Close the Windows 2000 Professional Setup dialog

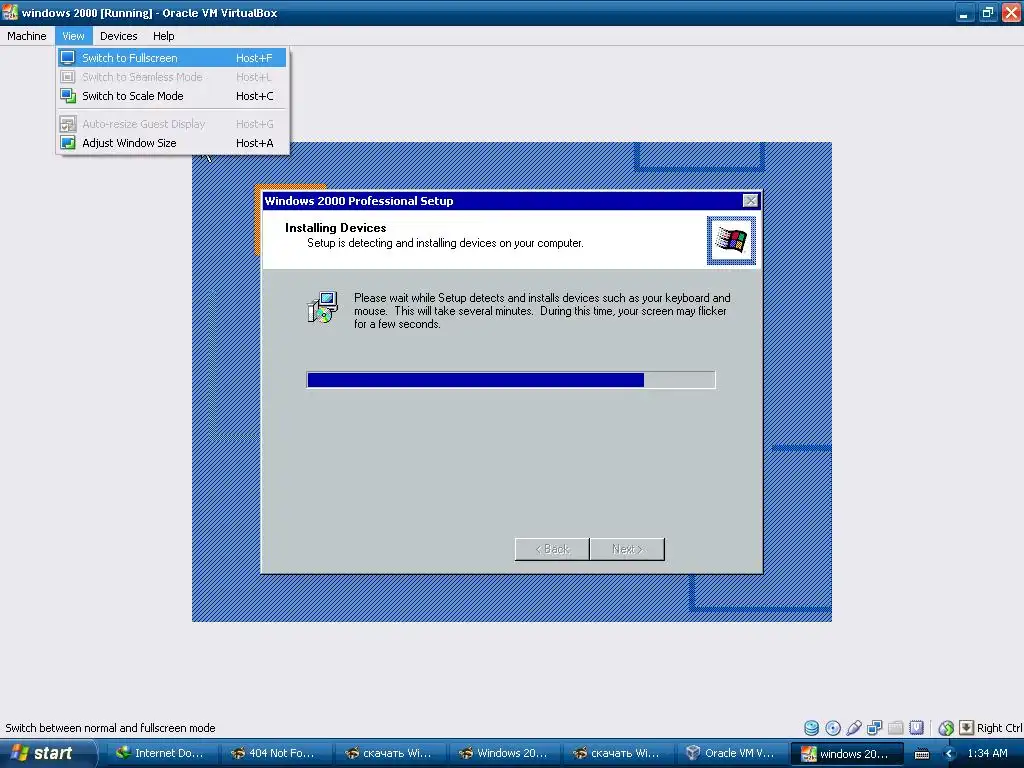750,200
